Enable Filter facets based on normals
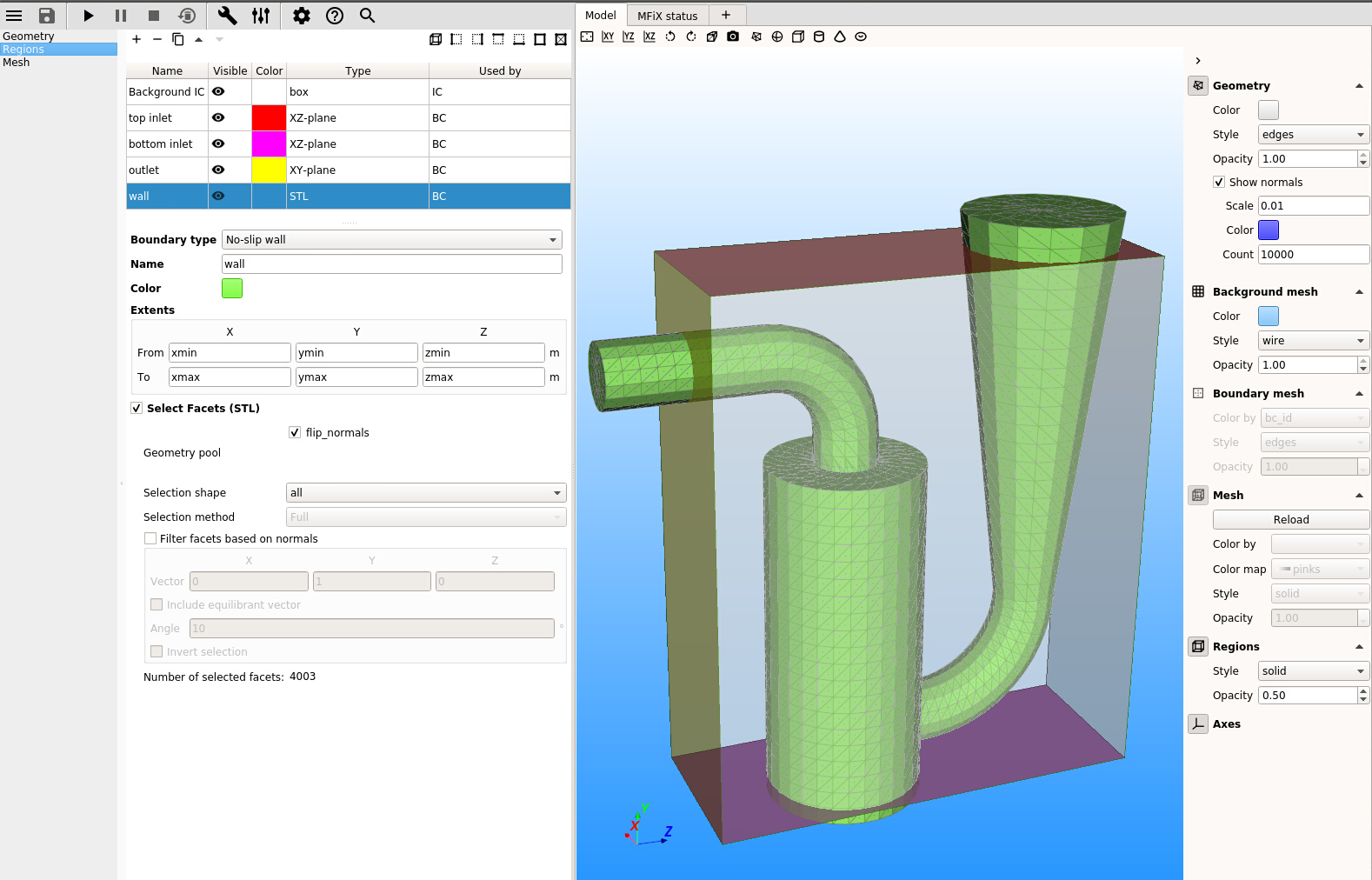Screen dimensions: 1372x880 (x=150, y=538)
